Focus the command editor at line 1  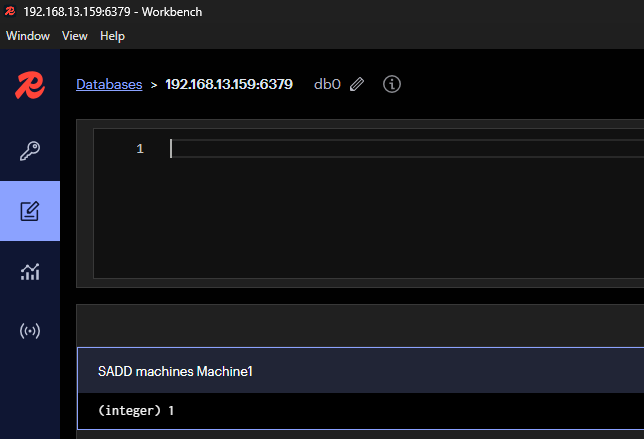pyautogui.click(x=407, y=148)
